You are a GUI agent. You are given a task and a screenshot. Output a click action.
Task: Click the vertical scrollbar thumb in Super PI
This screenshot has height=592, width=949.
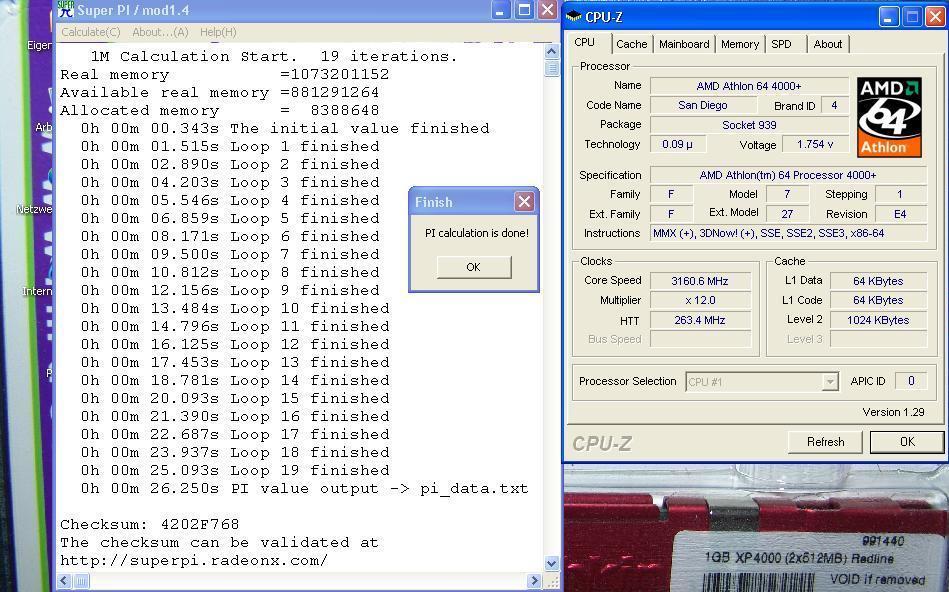coord(551,67)
